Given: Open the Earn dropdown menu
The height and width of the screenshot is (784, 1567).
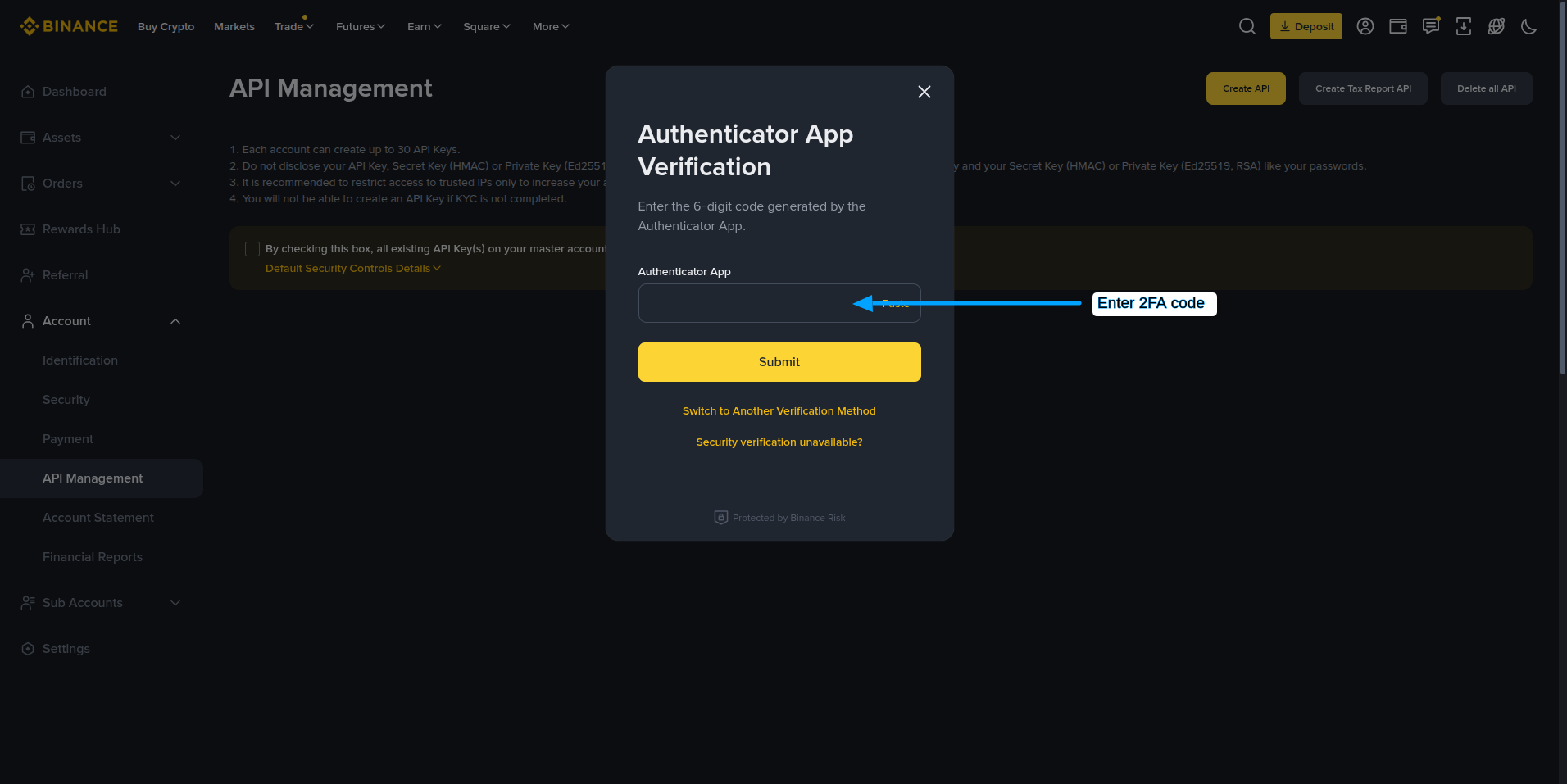Looking at the screenshot, I should tap(425, 26).
